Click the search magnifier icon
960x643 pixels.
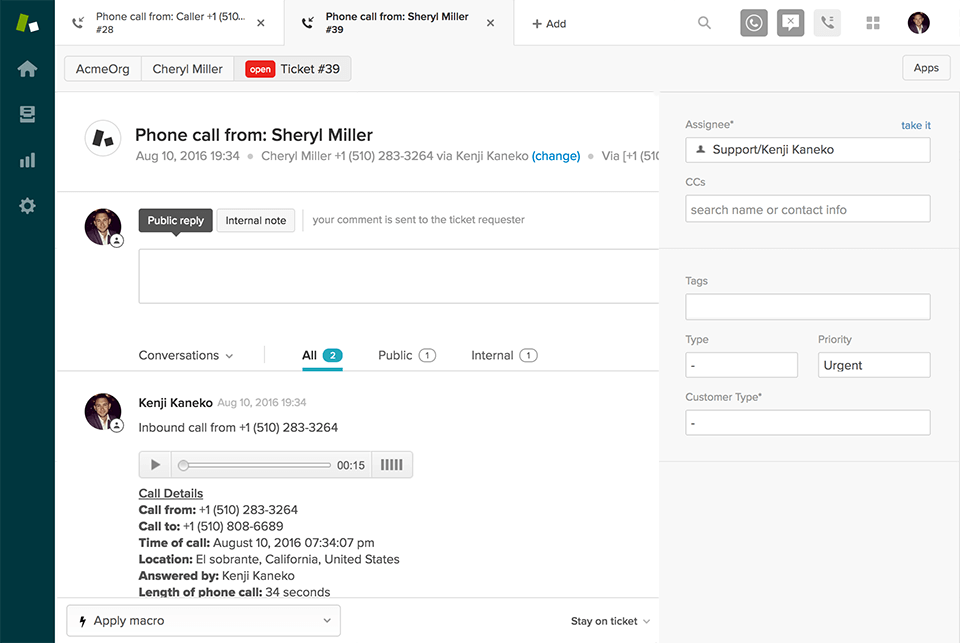(x=705, y=23)
